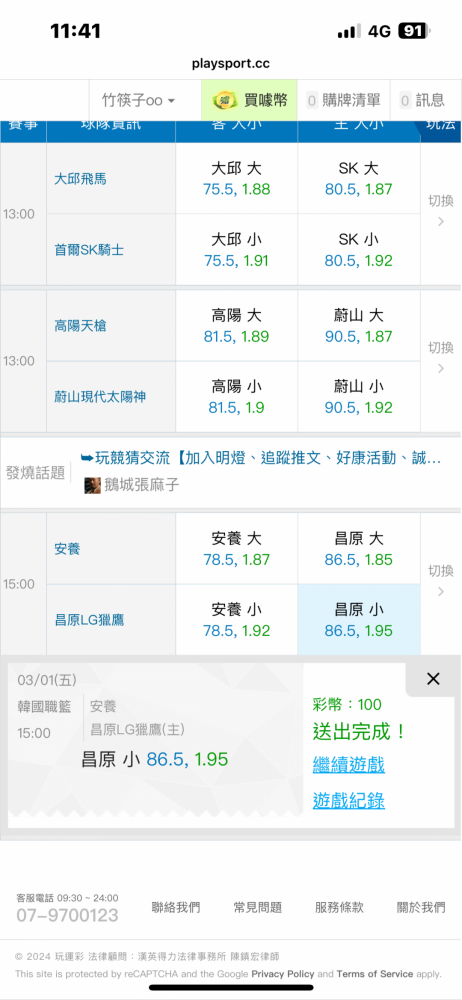Open the Privacy Policy link
The width and height of the screenshot is (462, 1000).
(283, 974)
